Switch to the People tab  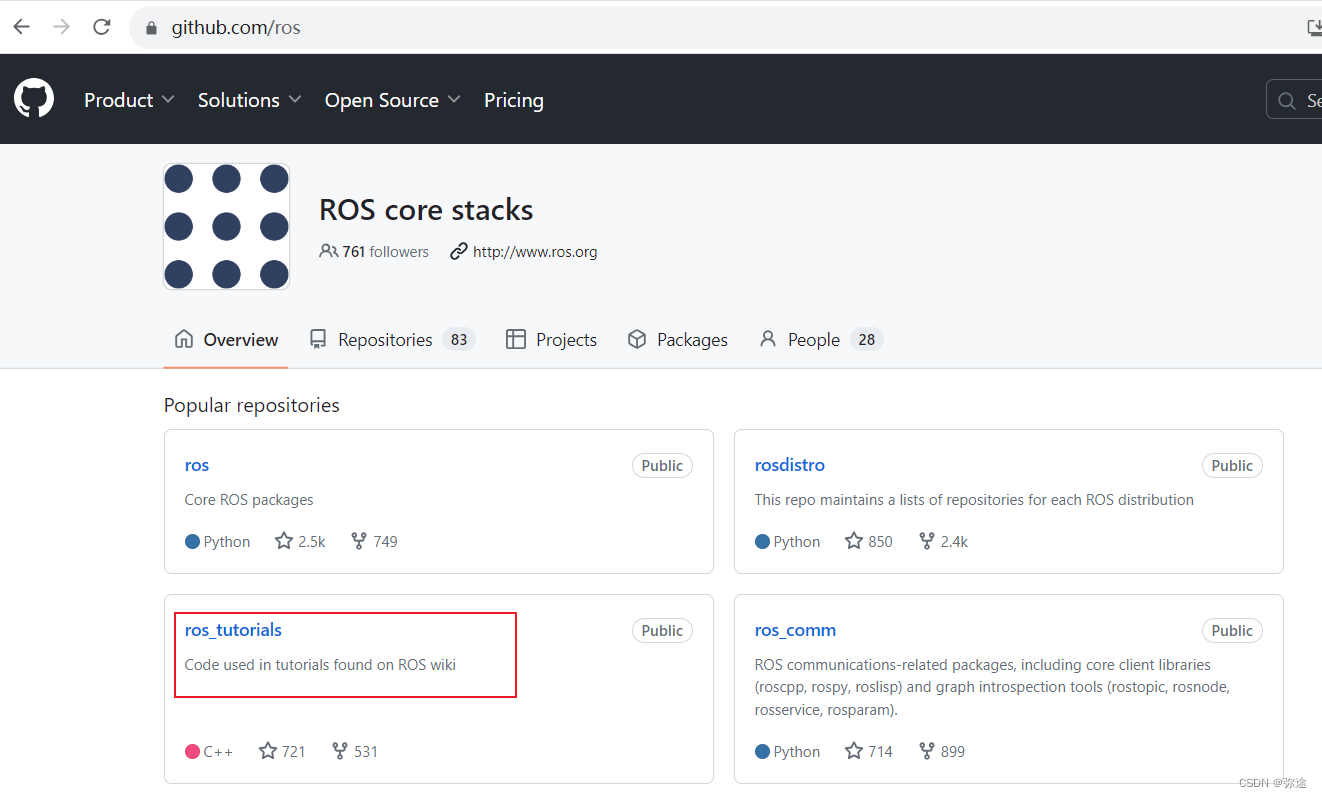point(821,340)
